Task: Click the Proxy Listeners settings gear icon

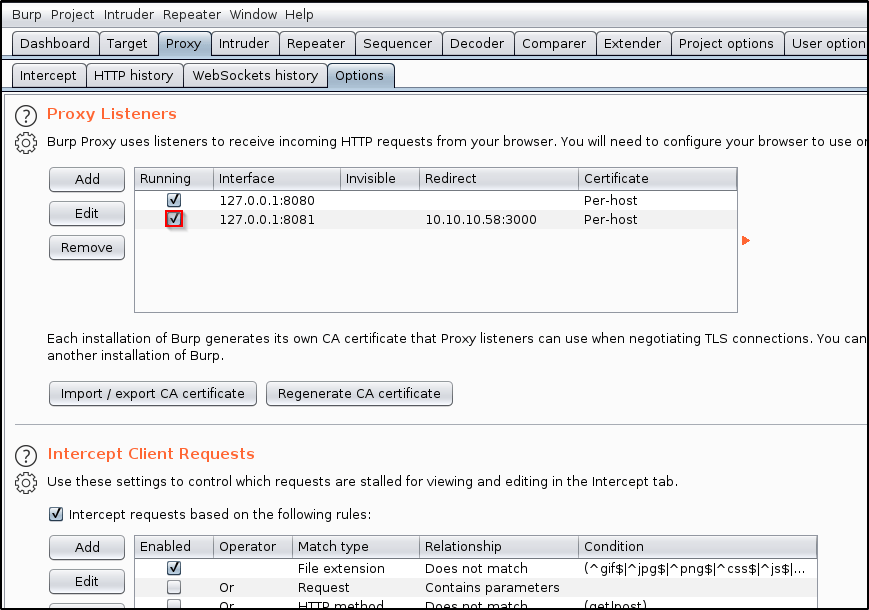Action: point(26,143)
